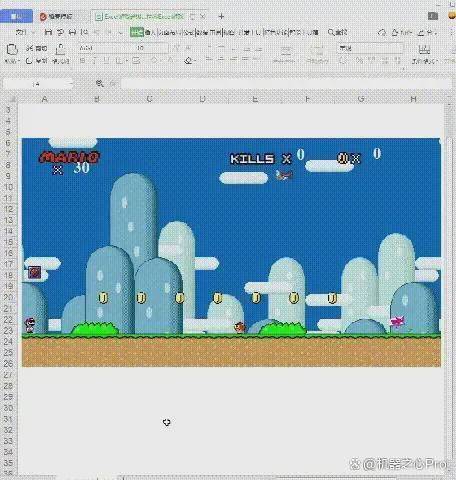The image size is (456, 480).
Task: Click the cloud sync icon
Action: pyautogui.click(x=382, y=32)
